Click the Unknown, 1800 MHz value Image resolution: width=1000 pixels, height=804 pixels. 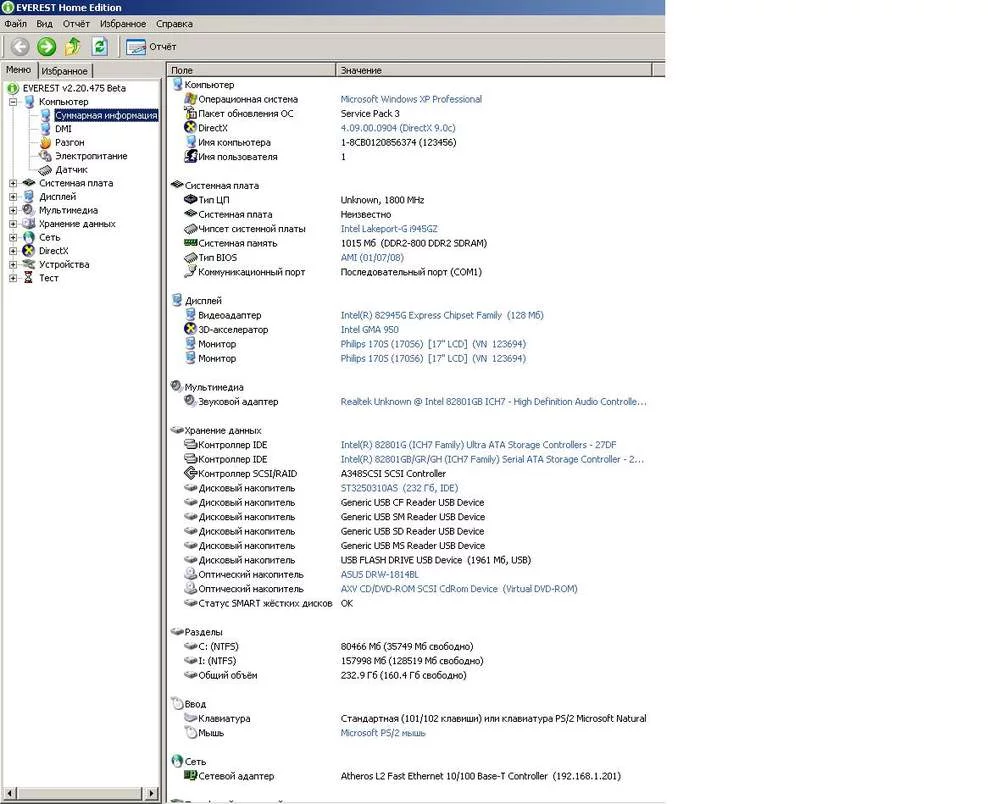pos(382,200)
